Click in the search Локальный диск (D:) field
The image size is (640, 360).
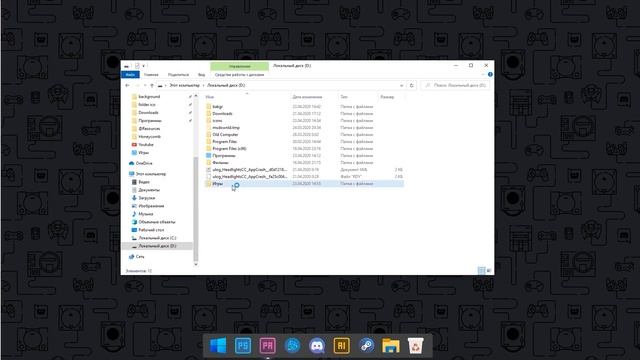point(456,85)
